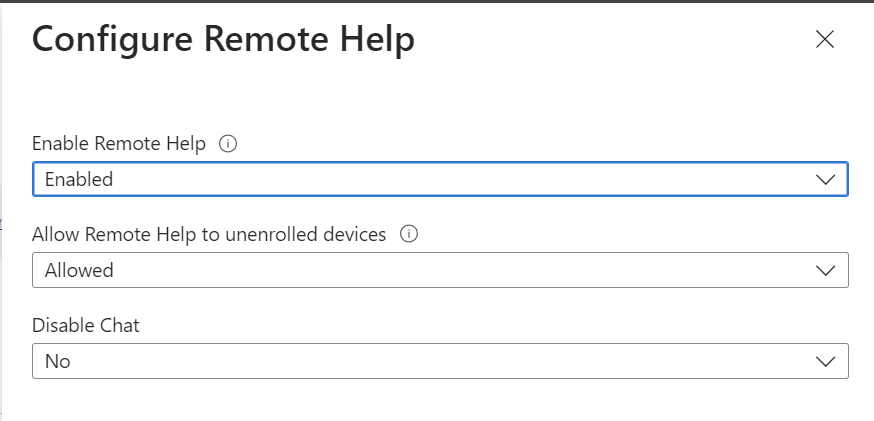
Task: Open the Disable Chat combo box
Action: point(440,361)
